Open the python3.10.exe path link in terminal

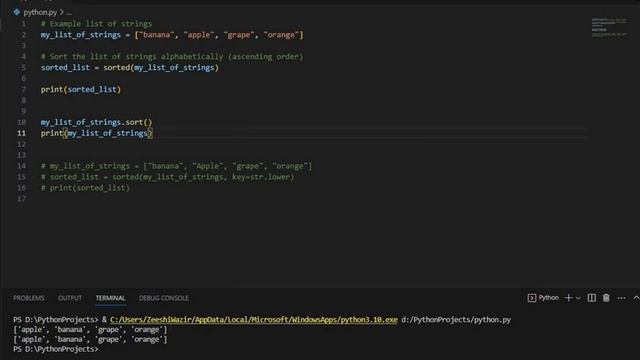pyautogui.click(x=253, y=320)
